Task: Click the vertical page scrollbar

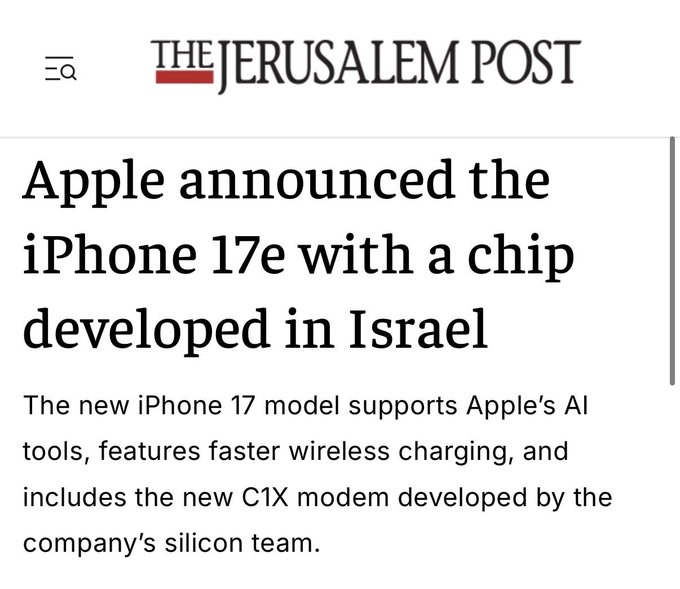Action: (672, 261)
